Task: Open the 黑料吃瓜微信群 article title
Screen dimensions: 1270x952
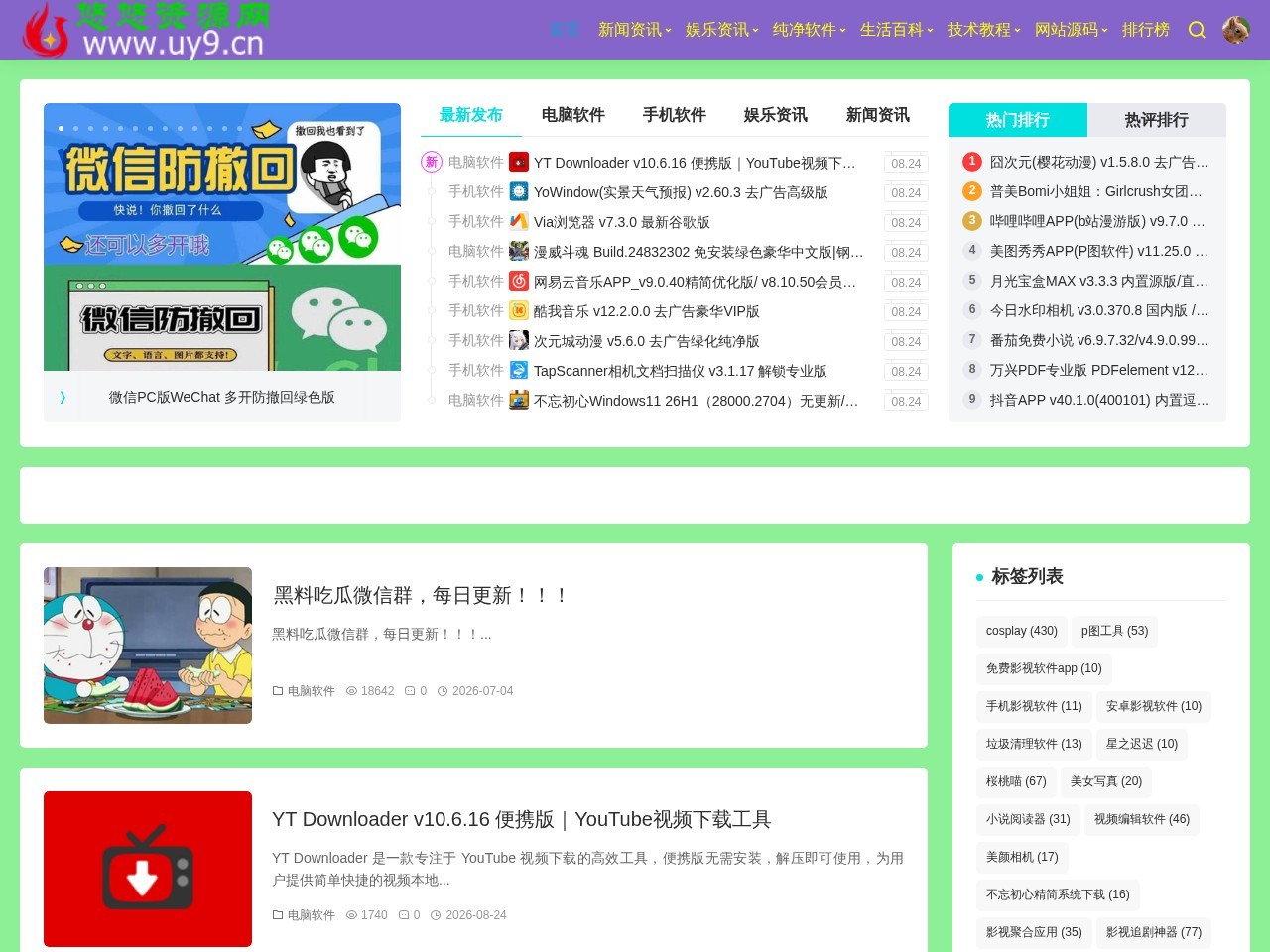Action: (422, 595)
